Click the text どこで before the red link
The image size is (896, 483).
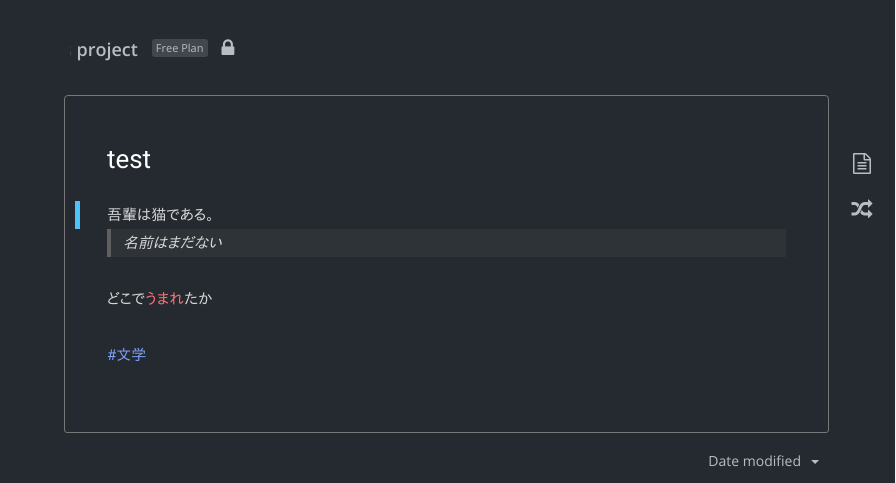click(x=126, y=298)
